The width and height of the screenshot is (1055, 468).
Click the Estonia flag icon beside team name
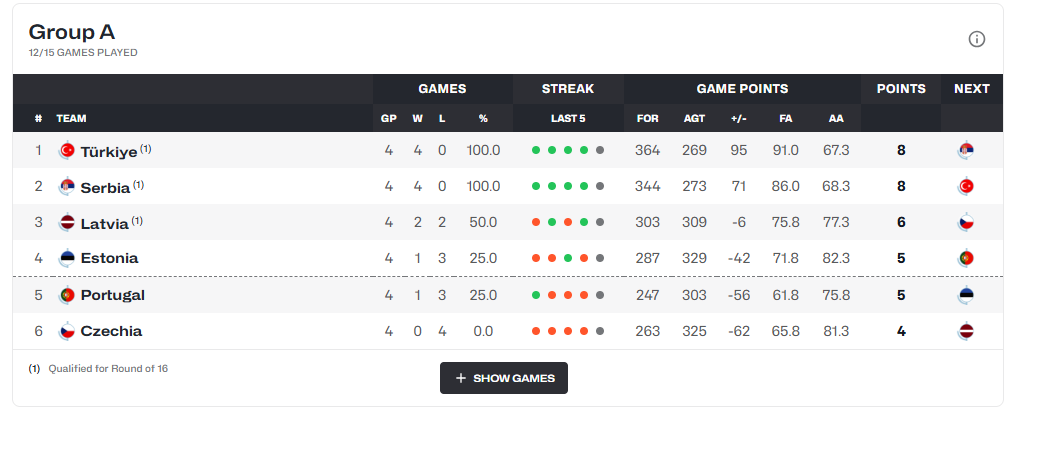click(x=67, y=258)
